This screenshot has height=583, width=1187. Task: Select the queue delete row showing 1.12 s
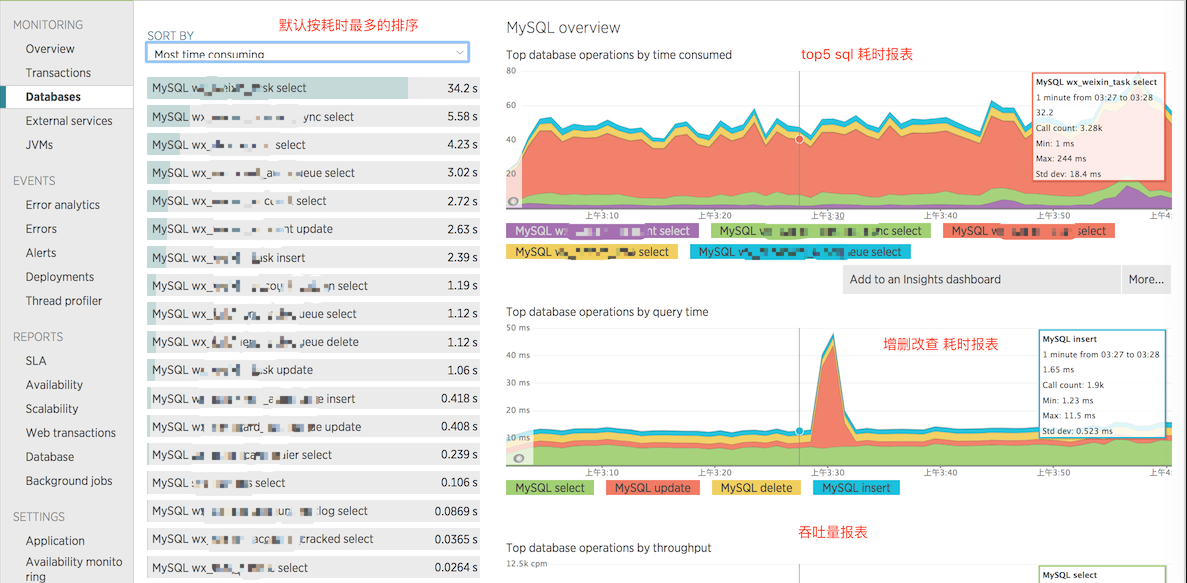pos(313,342)
